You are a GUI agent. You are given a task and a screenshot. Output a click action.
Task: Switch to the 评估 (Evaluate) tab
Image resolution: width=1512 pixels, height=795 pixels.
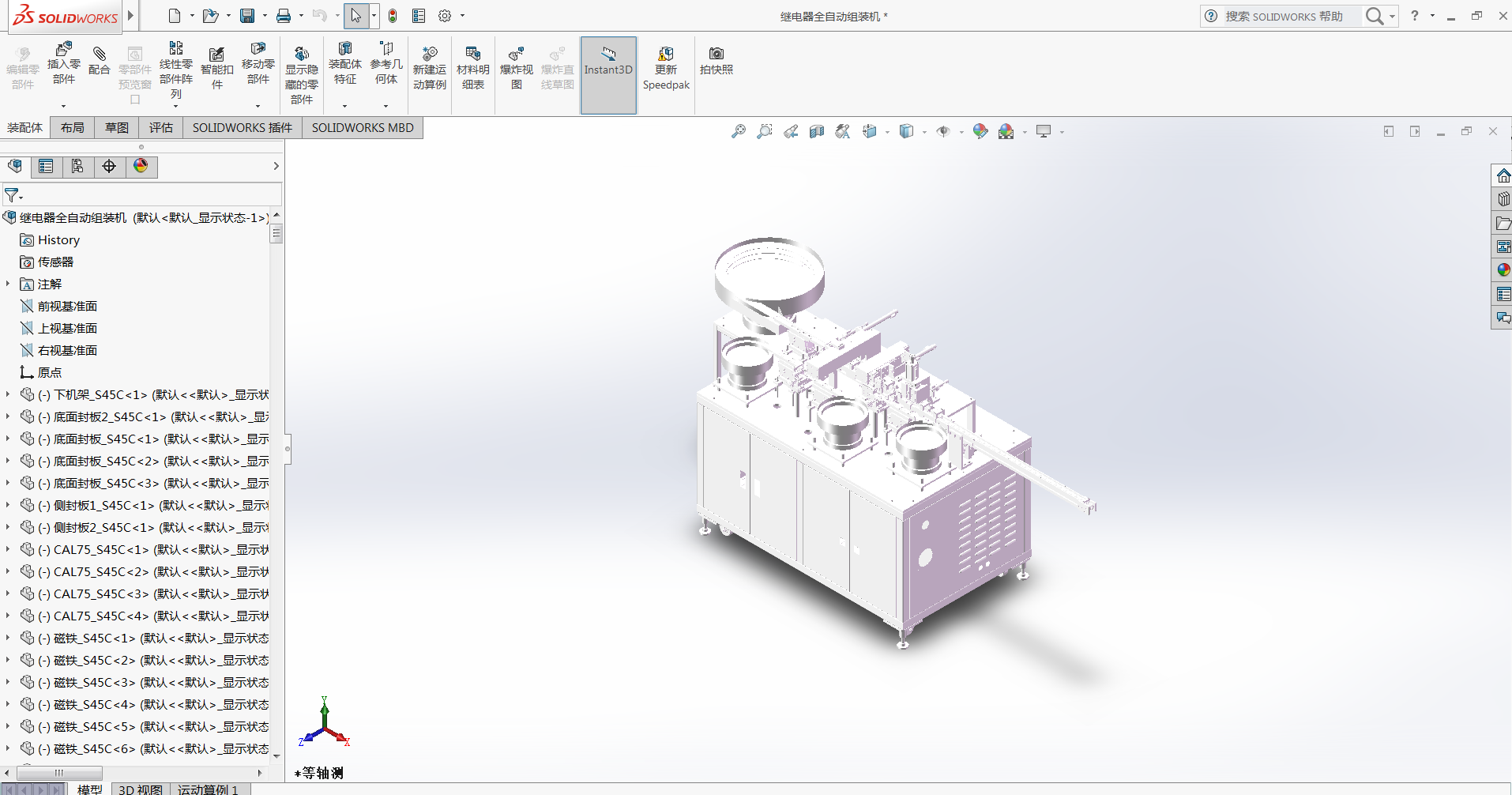coord(160,127)
